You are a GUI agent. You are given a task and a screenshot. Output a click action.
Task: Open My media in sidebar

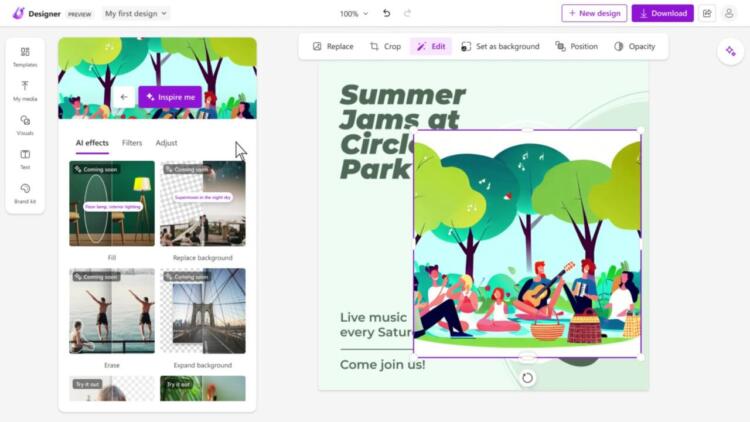(25, 90)
